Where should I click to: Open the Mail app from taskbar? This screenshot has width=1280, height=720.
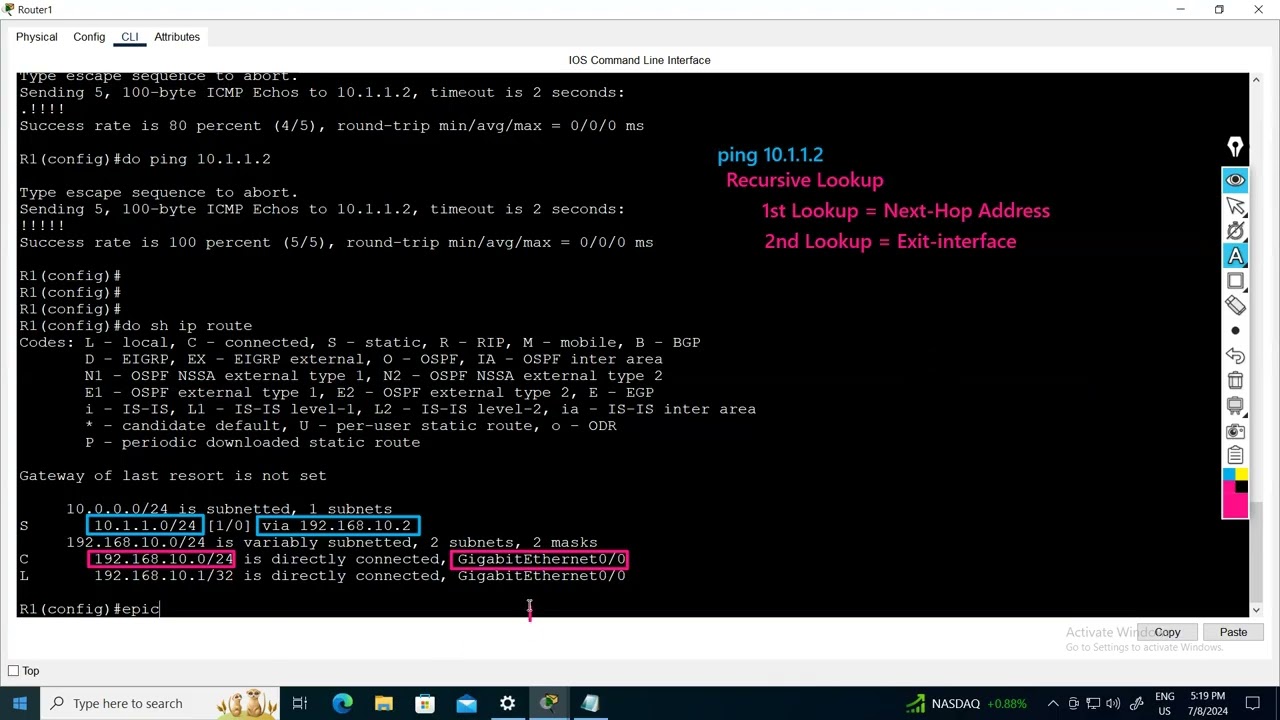pos(466,703)
